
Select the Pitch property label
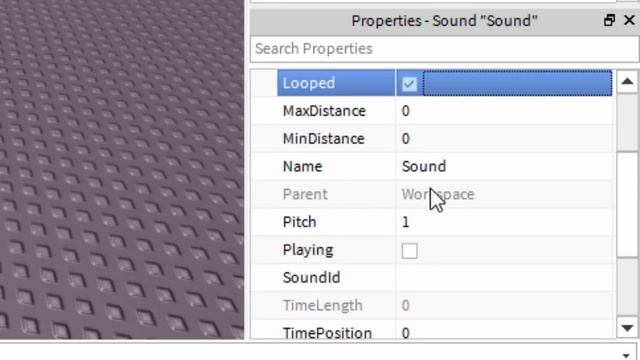[299, 222]
